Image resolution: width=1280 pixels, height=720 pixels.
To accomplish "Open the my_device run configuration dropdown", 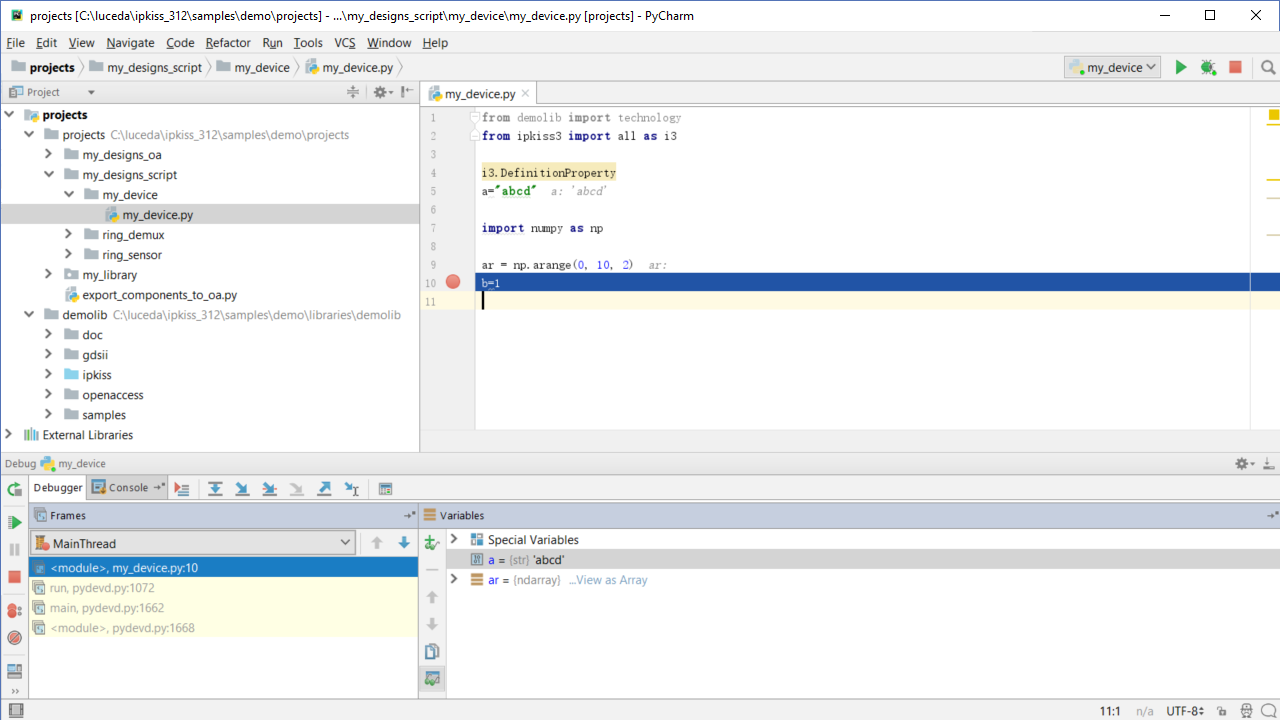I will pos(1113,68).
